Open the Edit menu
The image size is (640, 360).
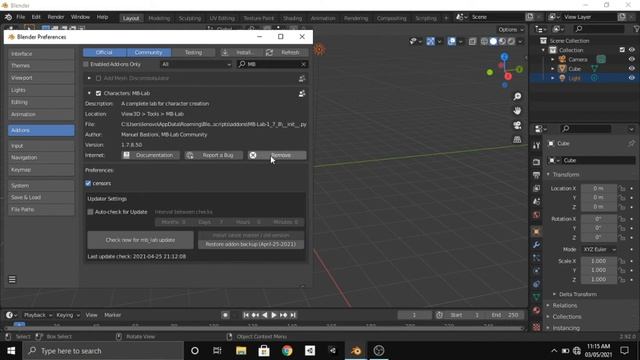pos(36,17)
